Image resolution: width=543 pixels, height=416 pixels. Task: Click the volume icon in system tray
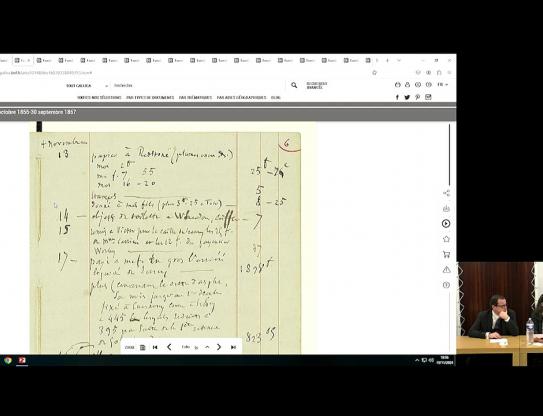click(x=431, y=360)
